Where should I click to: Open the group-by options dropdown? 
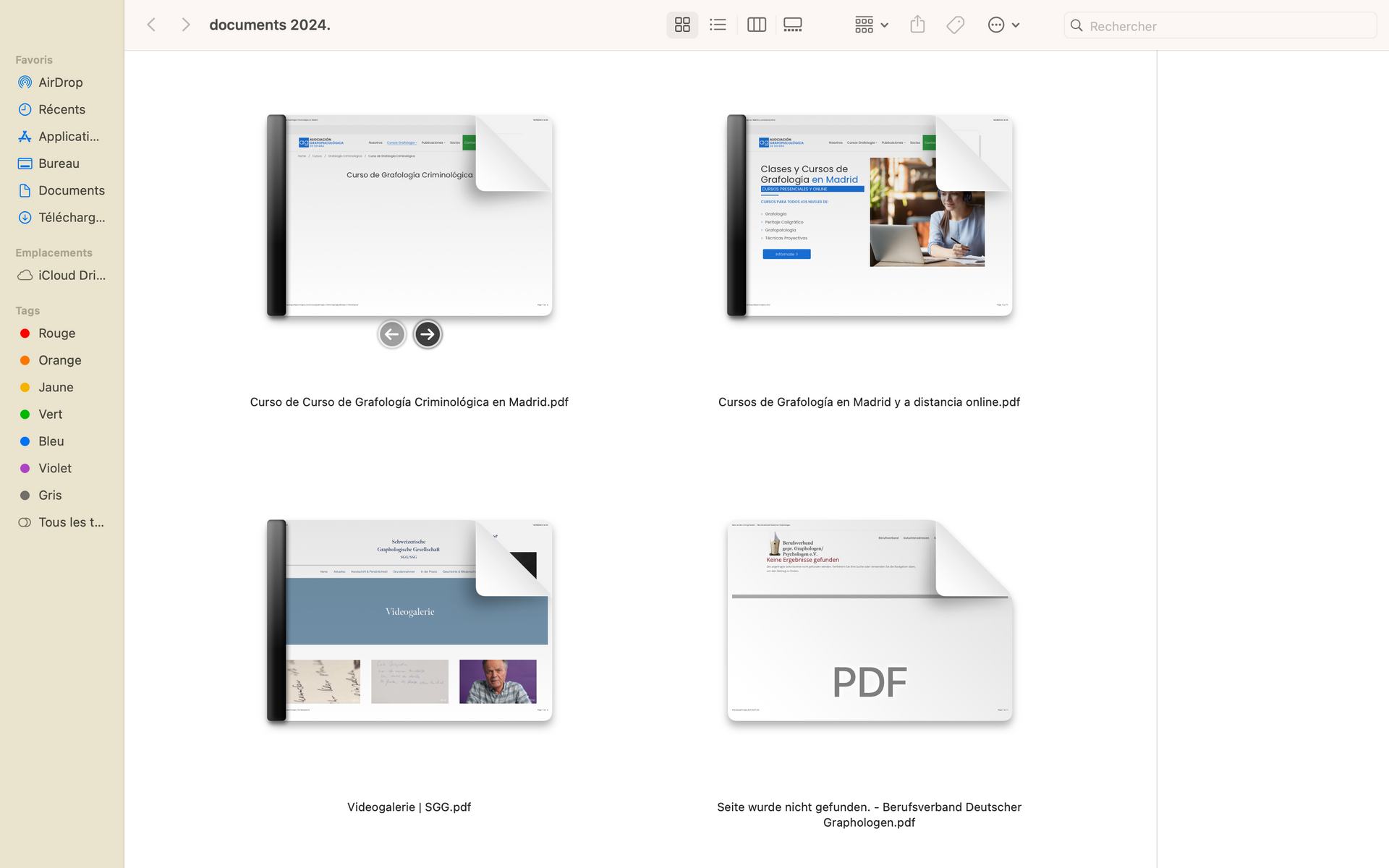(871, 25)
